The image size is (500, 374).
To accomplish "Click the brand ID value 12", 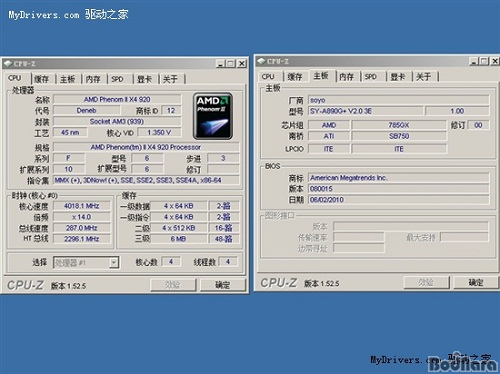I will pos(171,110).
